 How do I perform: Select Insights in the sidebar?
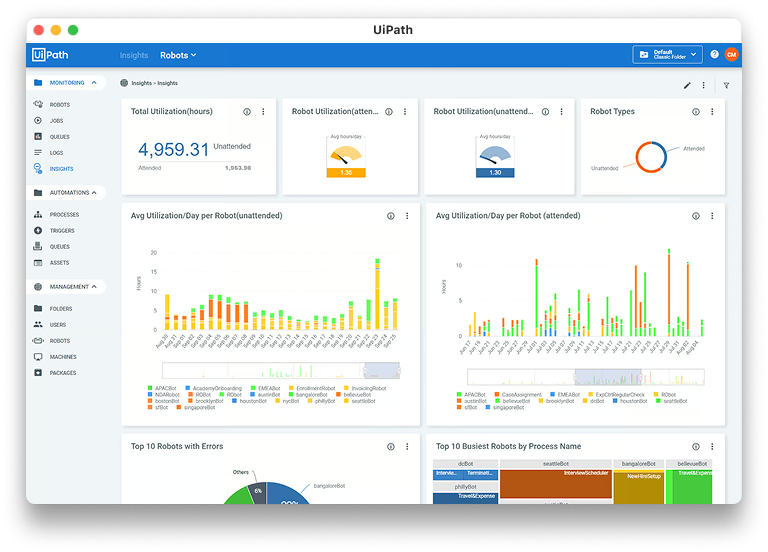[61, 169]
